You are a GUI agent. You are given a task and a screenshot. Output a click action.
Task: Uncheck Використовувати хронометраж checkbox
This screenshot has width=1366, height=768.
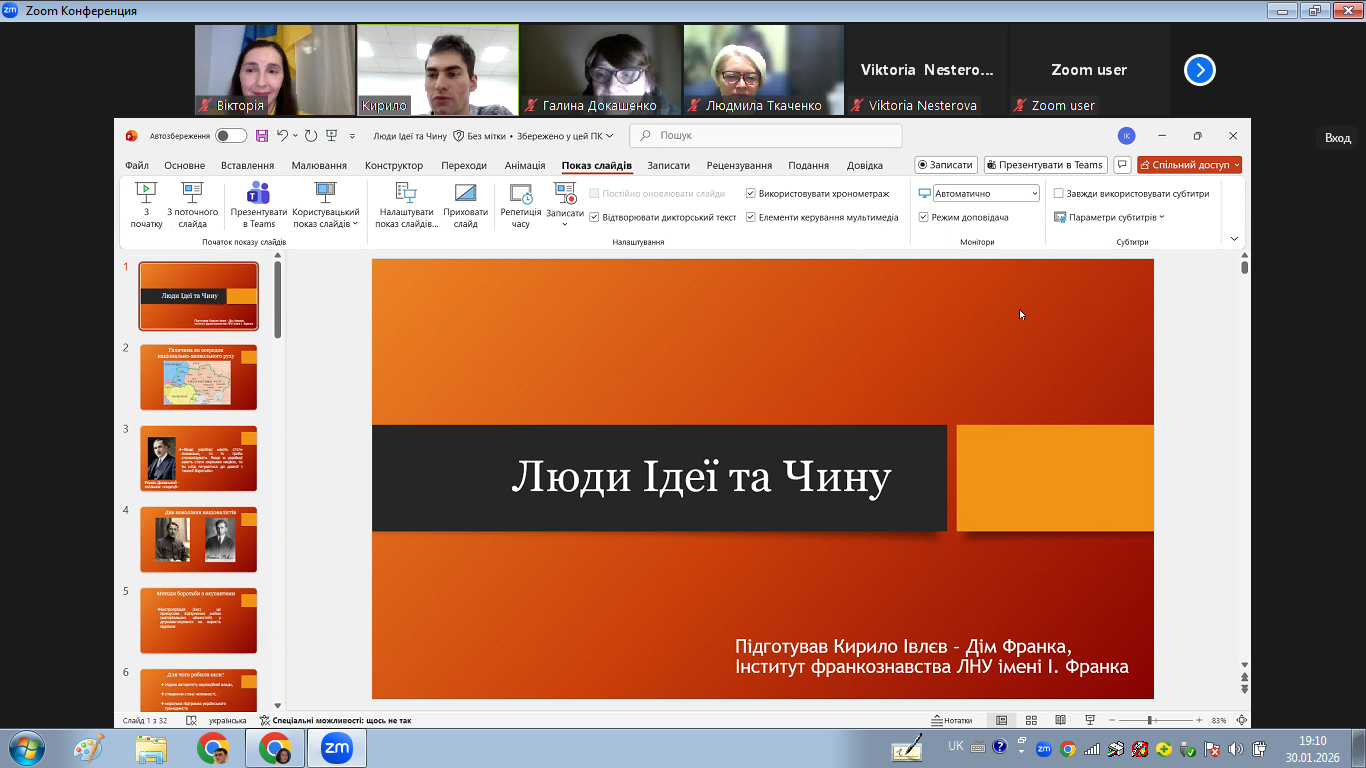click(751, 194)
